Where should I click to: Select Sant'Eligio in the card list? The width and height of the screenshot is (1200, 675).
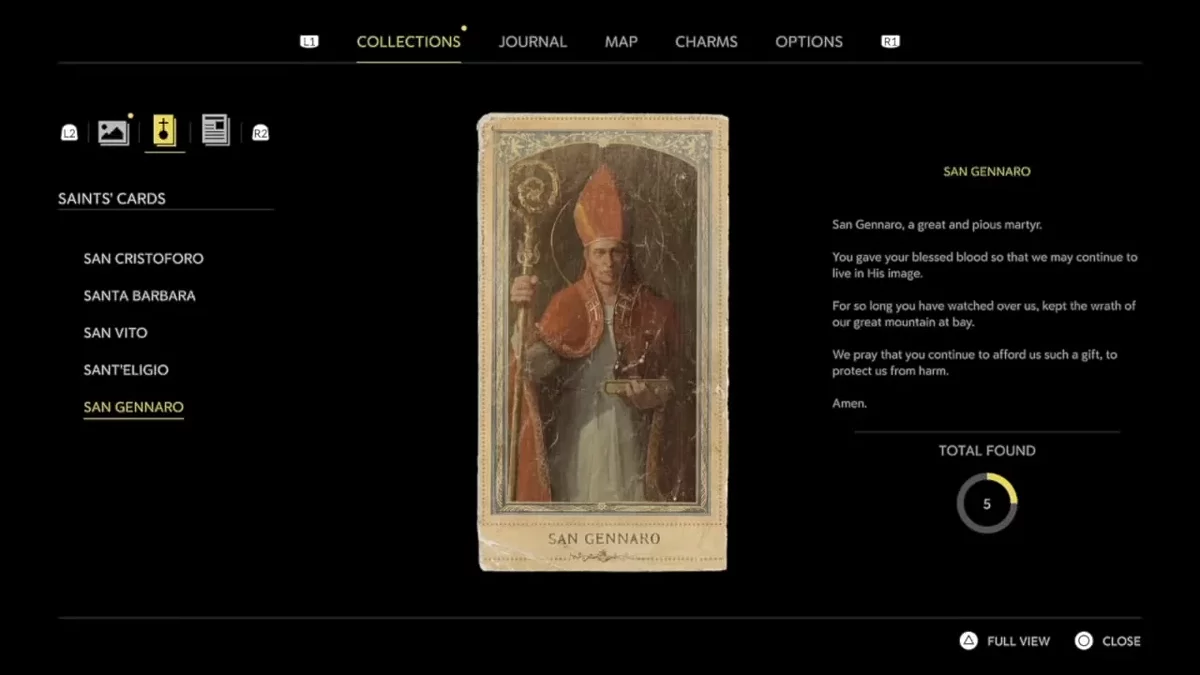[126, 370]
